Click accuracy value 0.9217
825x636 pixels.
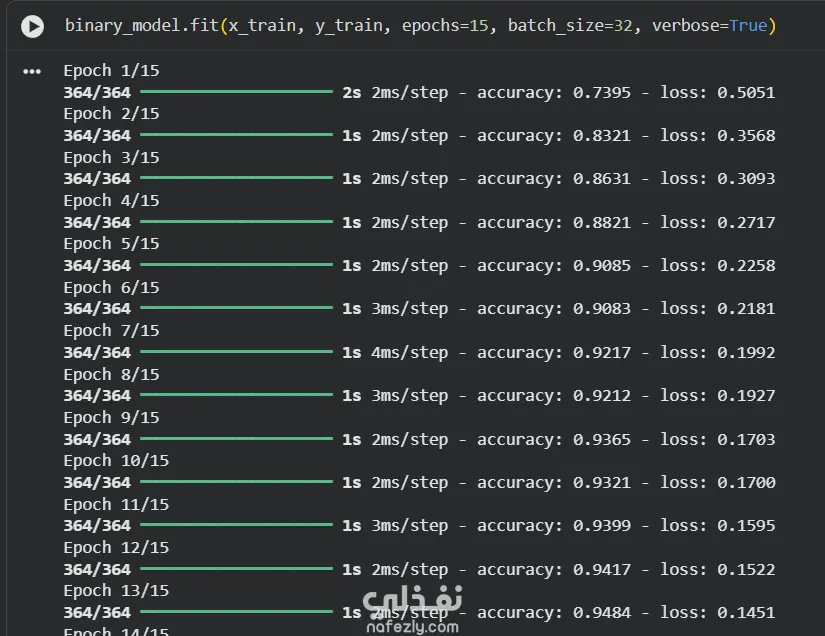click(x=602, y=352)
